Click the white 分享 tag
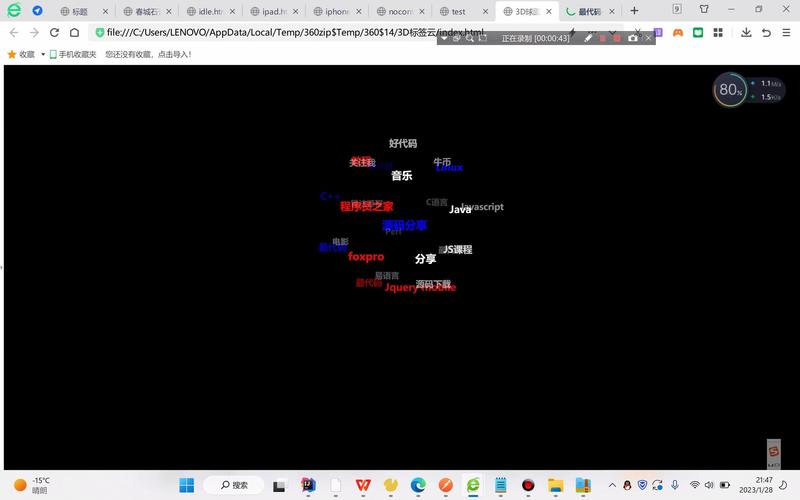This screenshot has height=500, width=800. pyautogui.click(x=426, y=259)
